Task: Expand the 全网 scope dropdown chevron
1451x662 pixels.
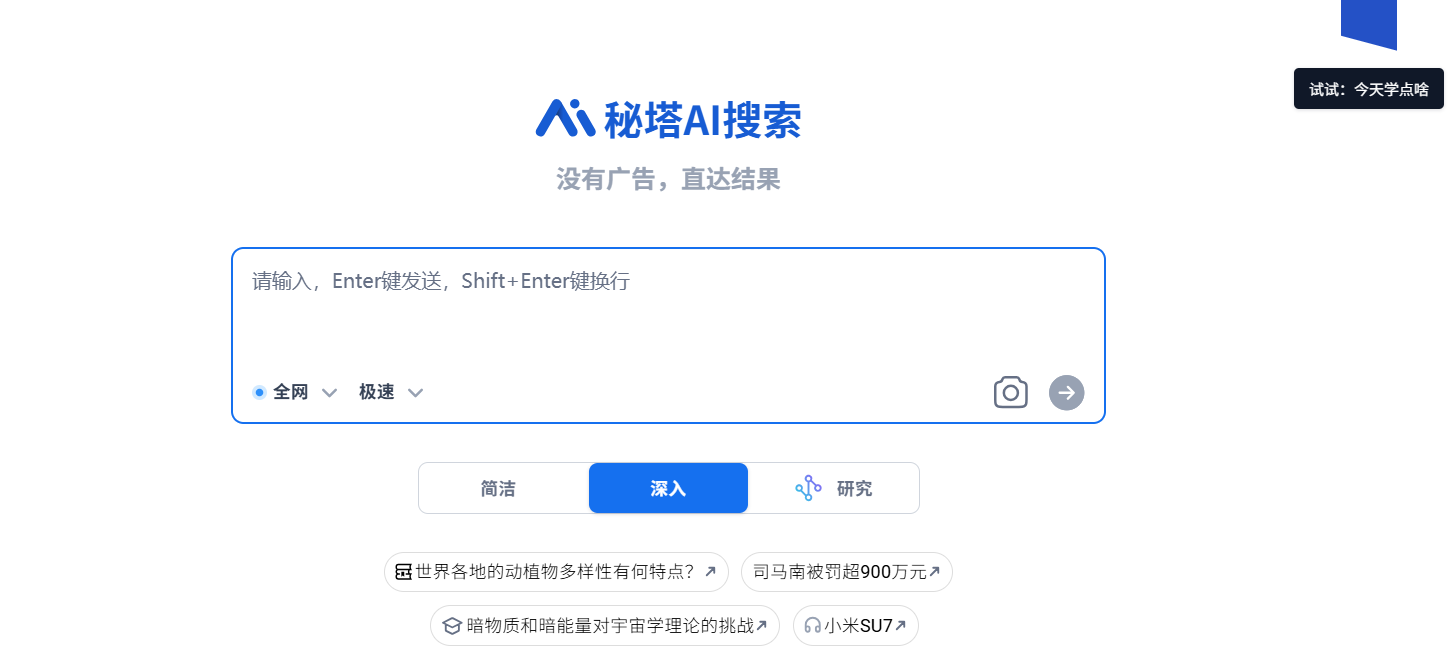Action: click(329, 392)
